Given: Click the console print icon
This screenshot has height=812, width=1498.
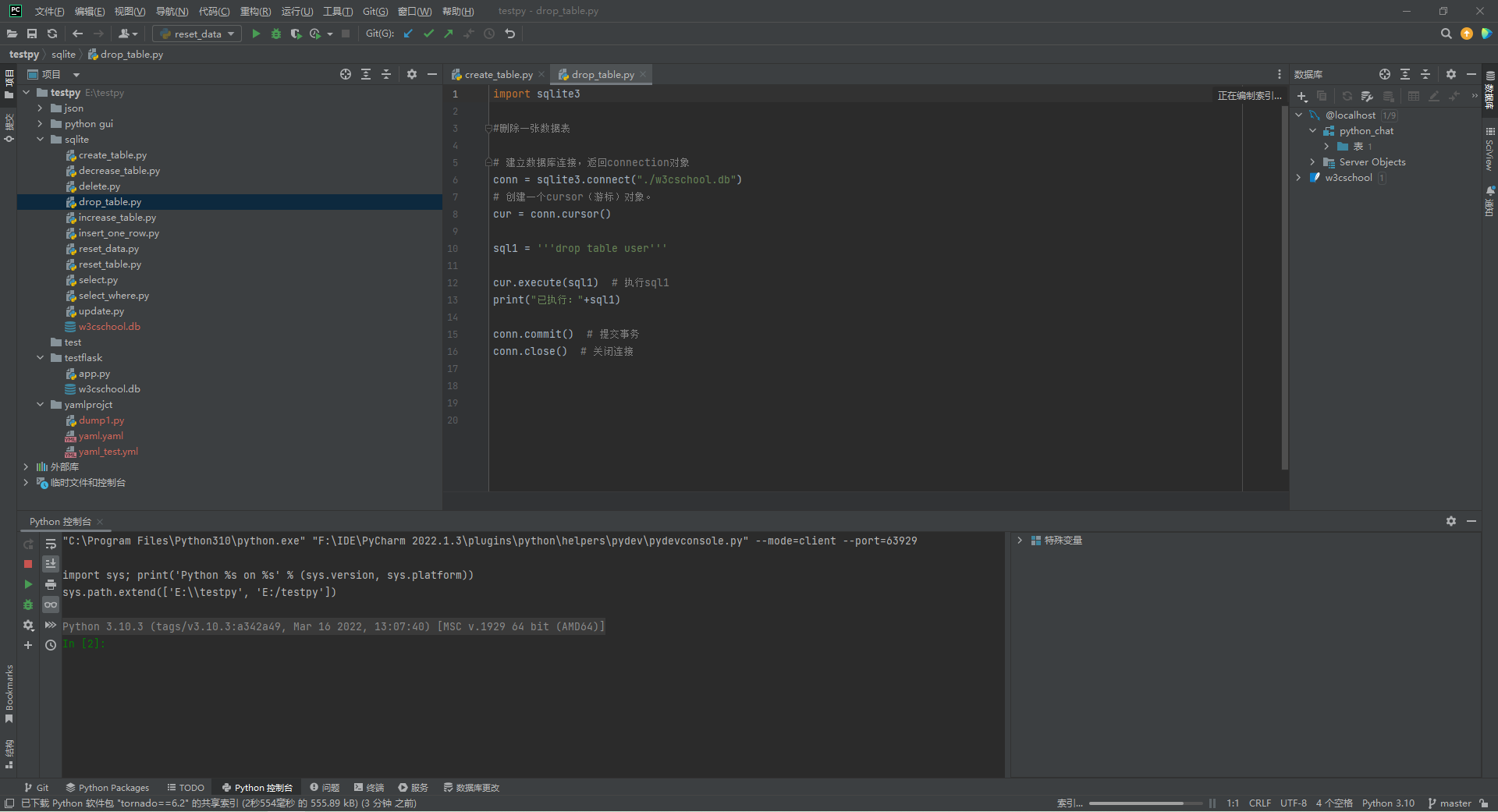Looking at the screenshot, I should 51,584.
